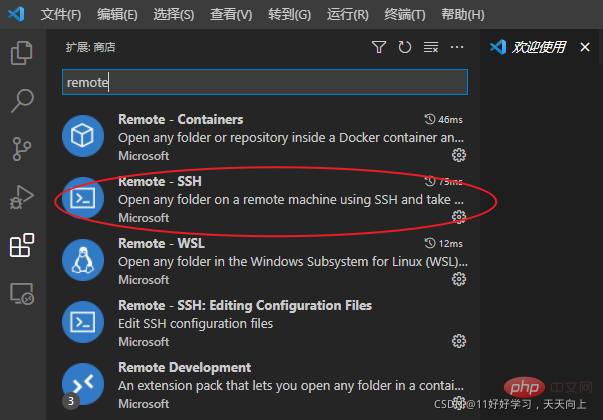The height and width of the screenshot is (420, 603).
Task: Open the 转到(G) menu
Action: click(289, 15)
